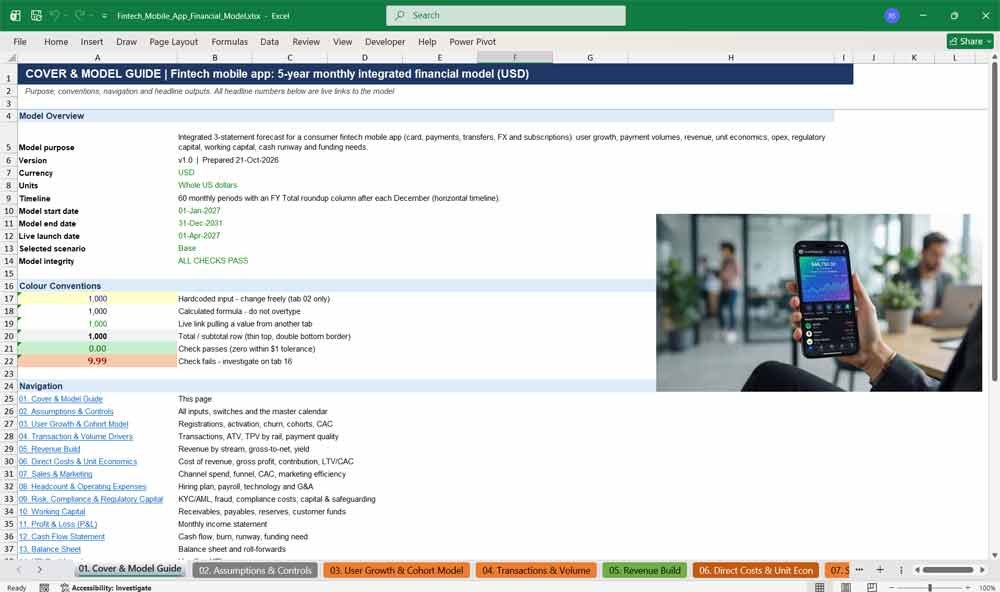Switch to 03. User Growth & Cohort Model tab

coord(397,570)
